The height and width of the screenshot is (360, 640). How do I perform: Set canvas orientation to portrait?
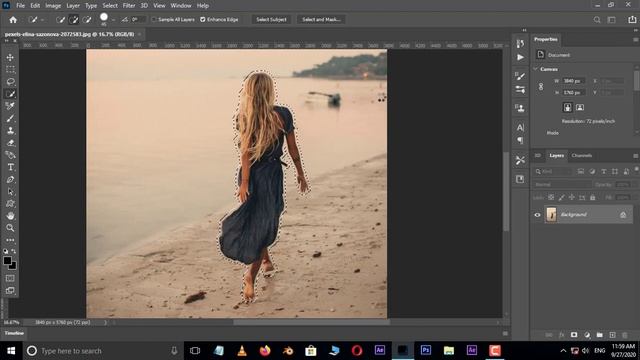(x=567, y=107)
